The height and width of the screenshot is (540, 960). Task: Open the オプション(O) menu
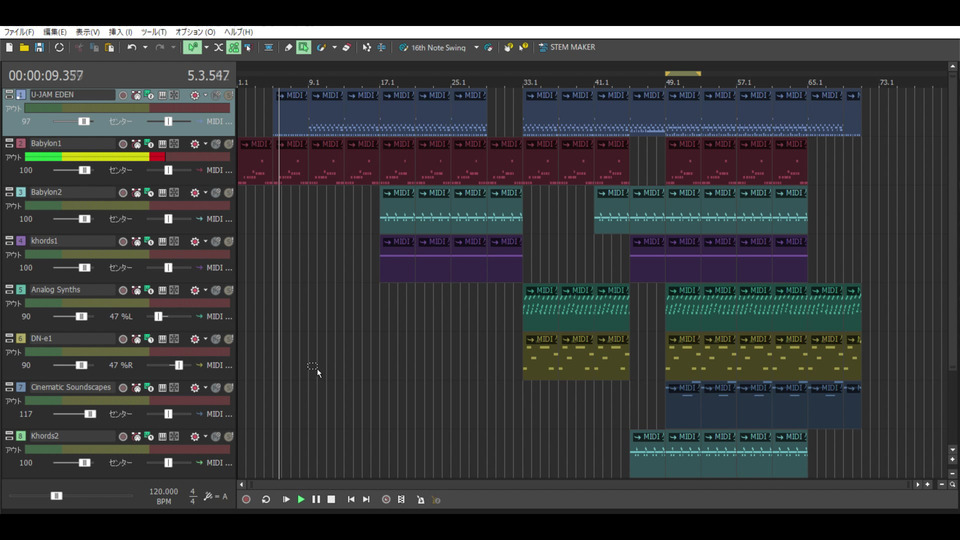click(195, 32)
